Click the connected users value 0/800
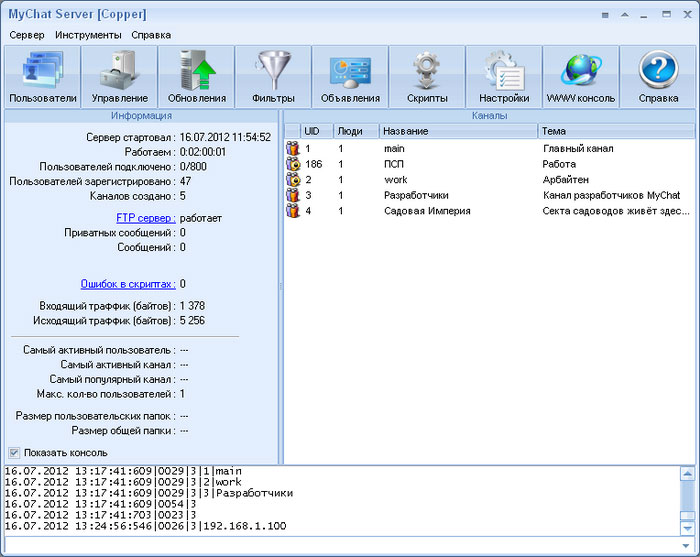Image resolution: width=700 pixels, height=557 pixels. click(x=193, y=166)
